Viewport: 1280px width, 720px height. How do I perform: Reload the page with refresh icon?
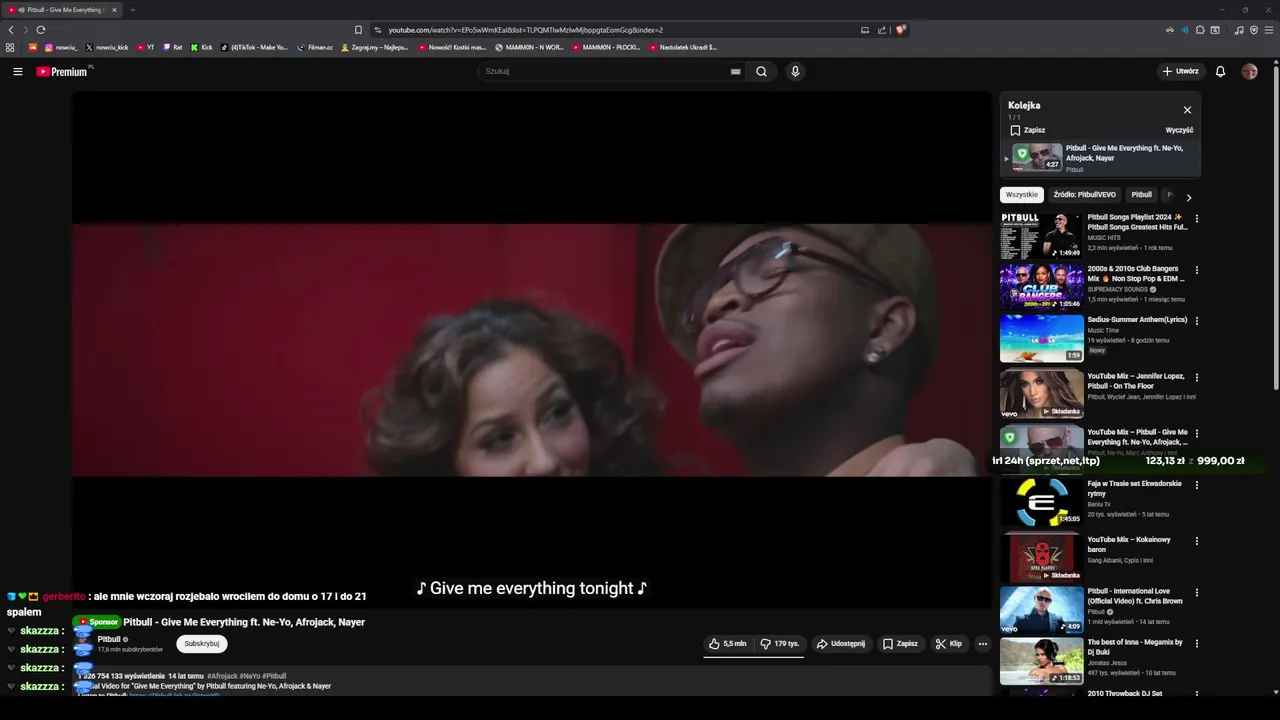40,30
